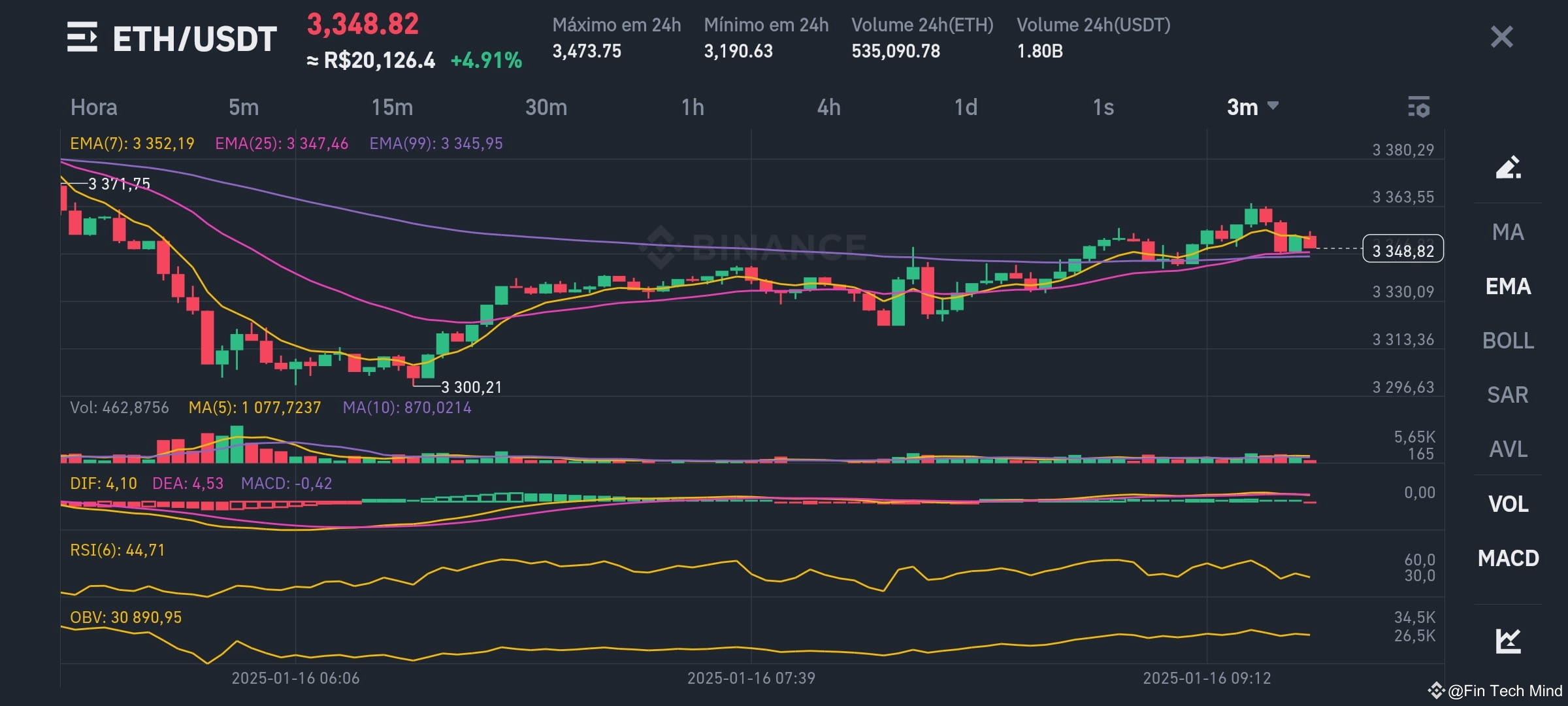The width and height of the screenshot is (1568, 706).
Task: Expand the 3m timeframe dropdown arrow
Action: click(1272, 105)
